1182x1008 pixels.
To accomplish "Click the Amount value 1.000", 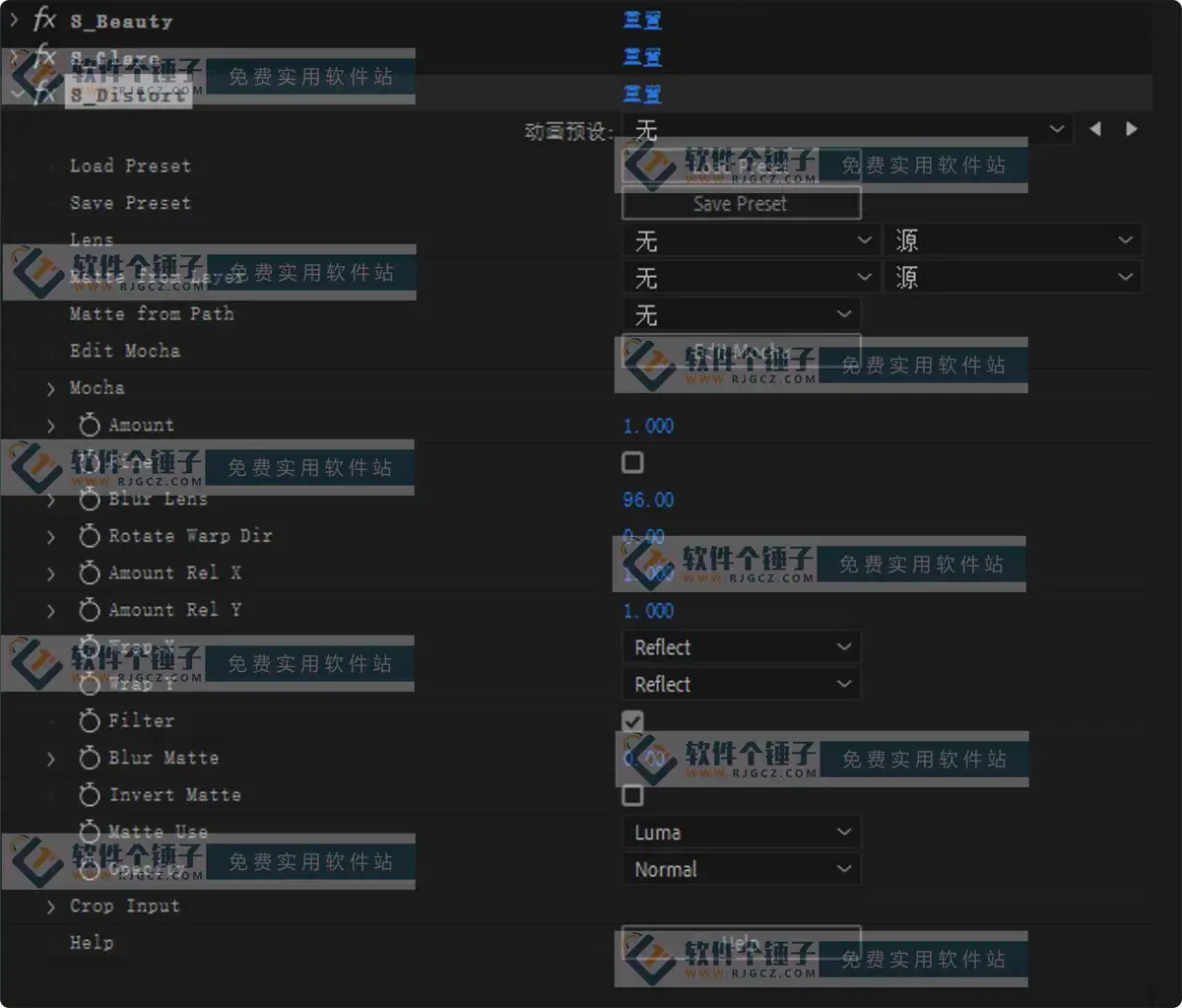I will point(648,426).
